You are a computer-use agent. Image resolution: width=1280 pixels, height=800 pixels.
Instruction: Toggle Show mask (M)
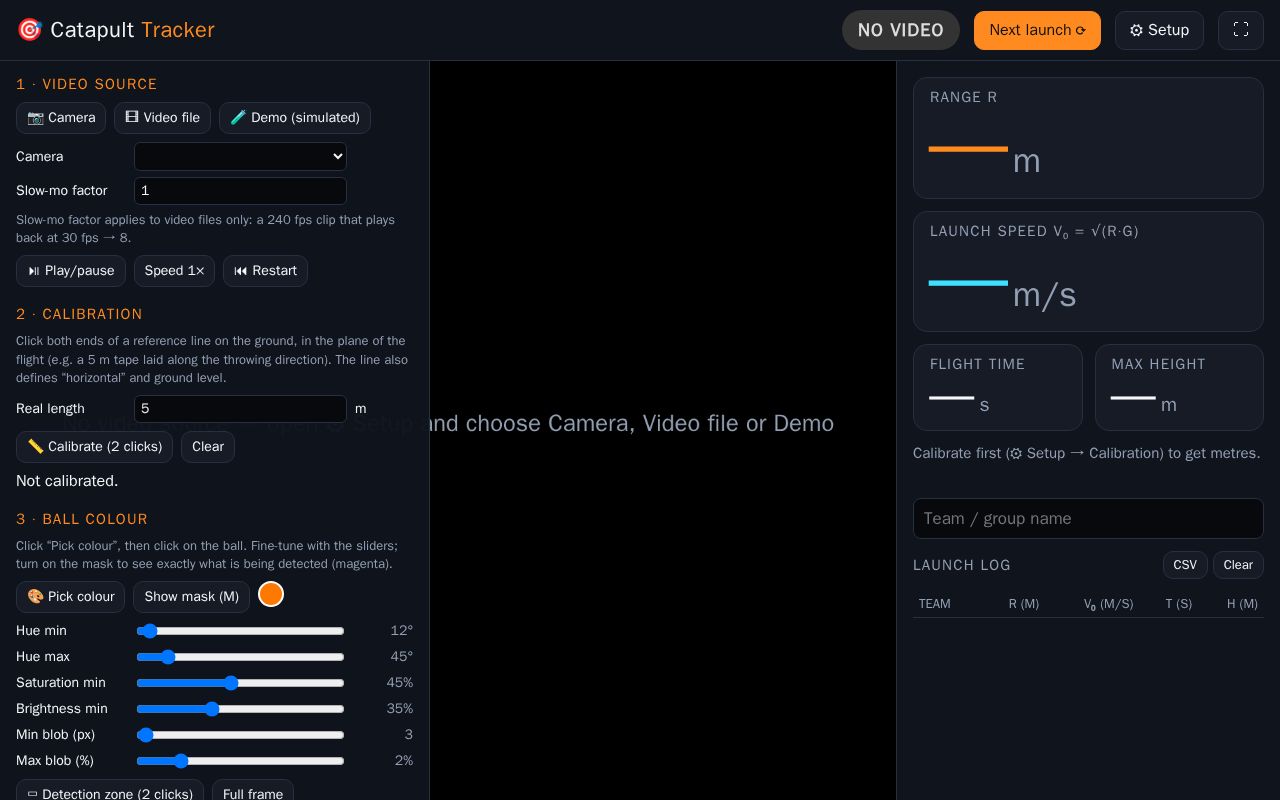click(191, 597)
